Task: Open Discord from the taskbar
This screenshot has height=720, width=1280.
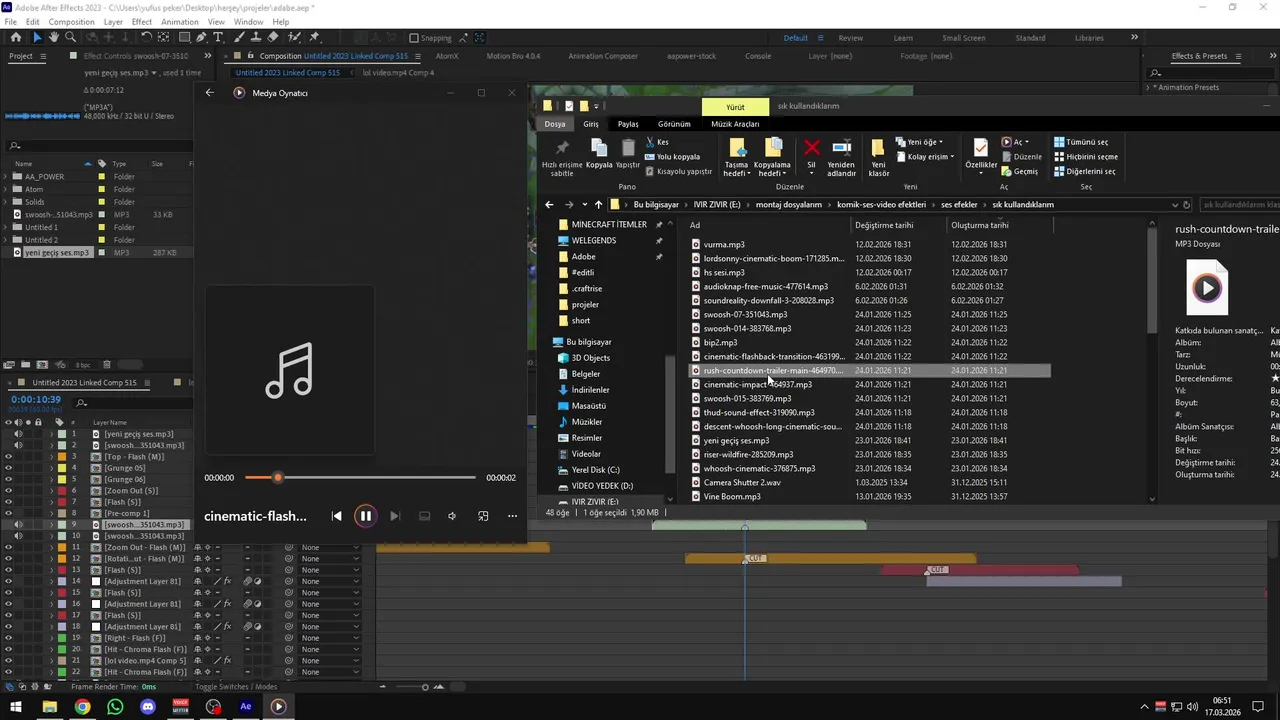Action: [148, 707]
